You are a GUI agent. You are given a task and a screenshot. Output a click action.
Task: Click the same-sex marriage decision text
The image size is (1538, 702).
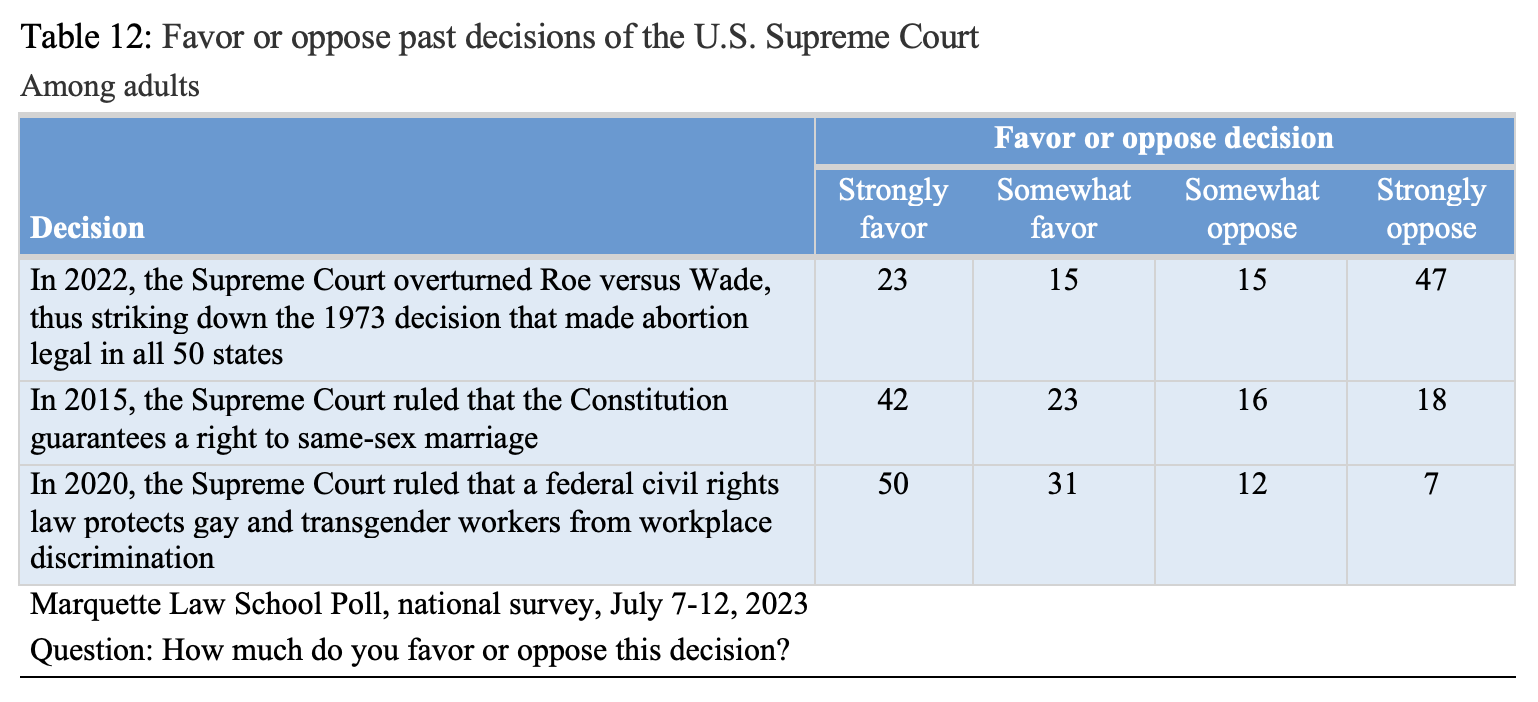point(379,419)
